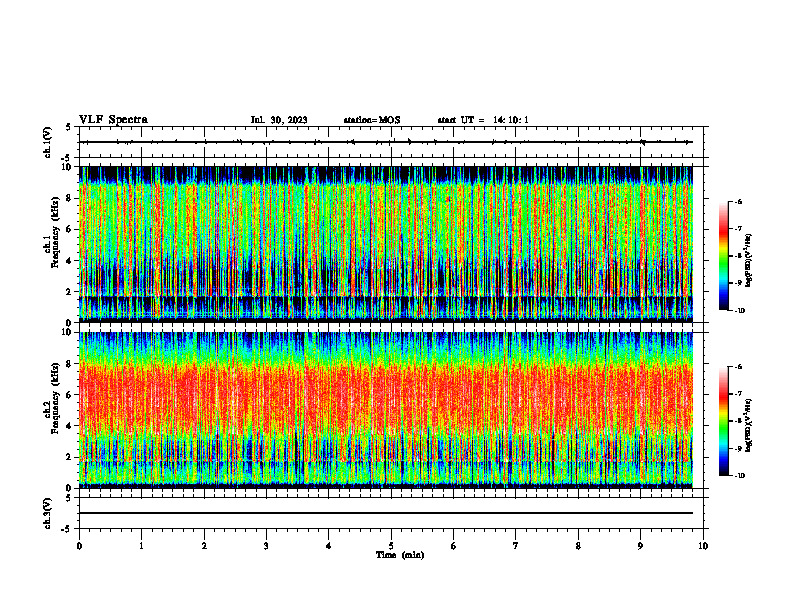
Task: Click the ch.1 frequency tick label '6'
Action: [x=70, y=229]
